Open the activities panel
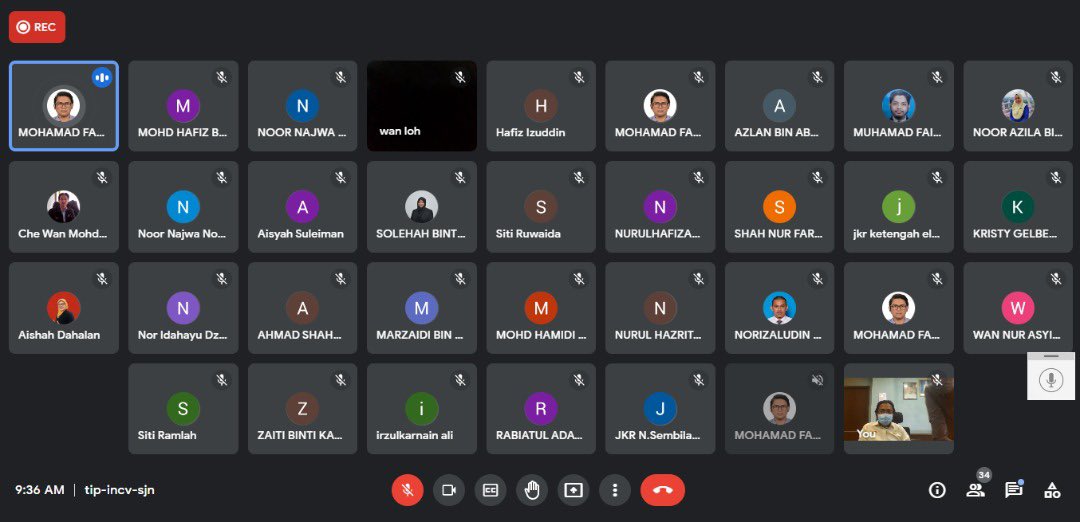Screen dimensions: 1080x522 pos(1052,490)
